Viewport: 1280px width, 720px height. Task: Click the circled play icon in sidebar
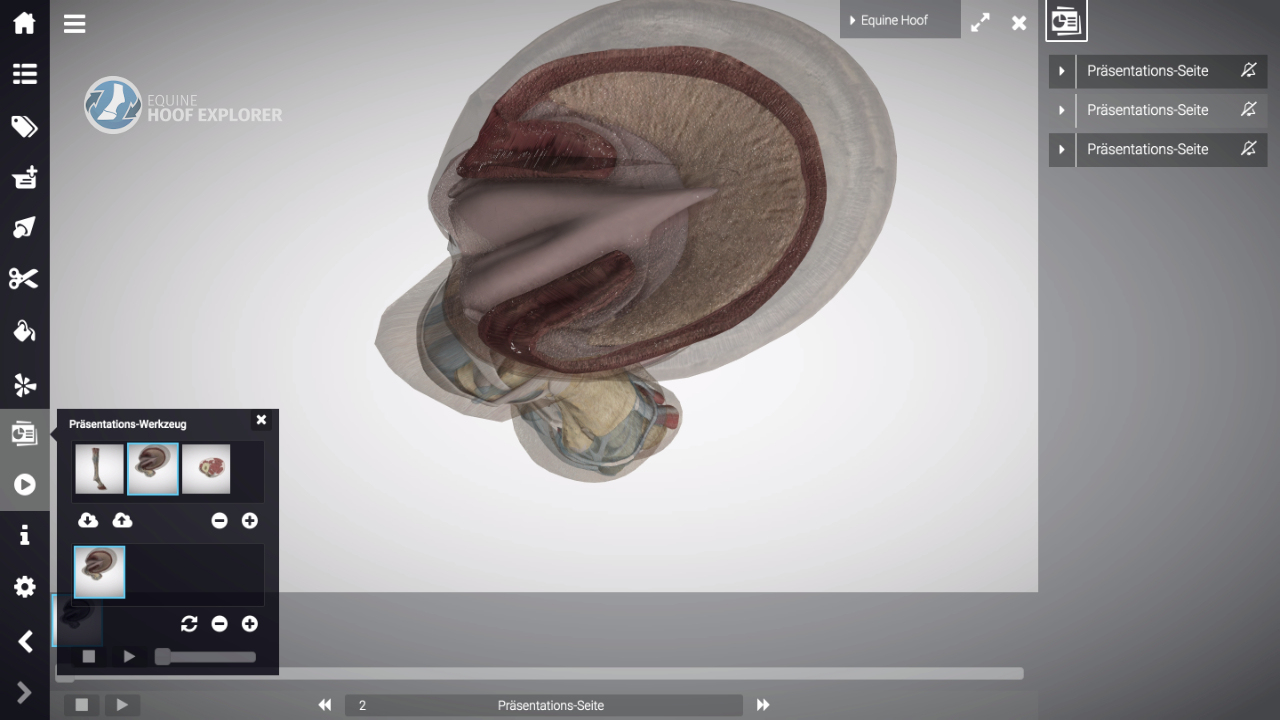pos(24,485)
